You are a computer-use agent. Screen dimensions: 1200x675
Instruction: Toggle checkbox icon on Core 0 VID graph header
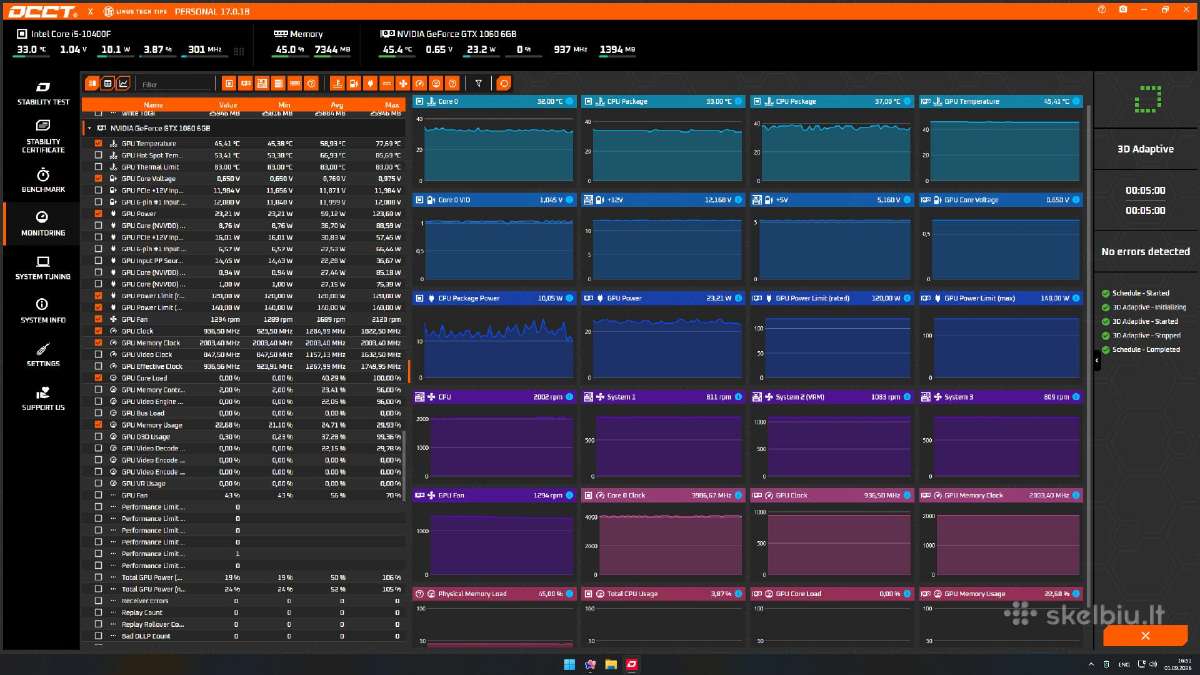(418, 200)
